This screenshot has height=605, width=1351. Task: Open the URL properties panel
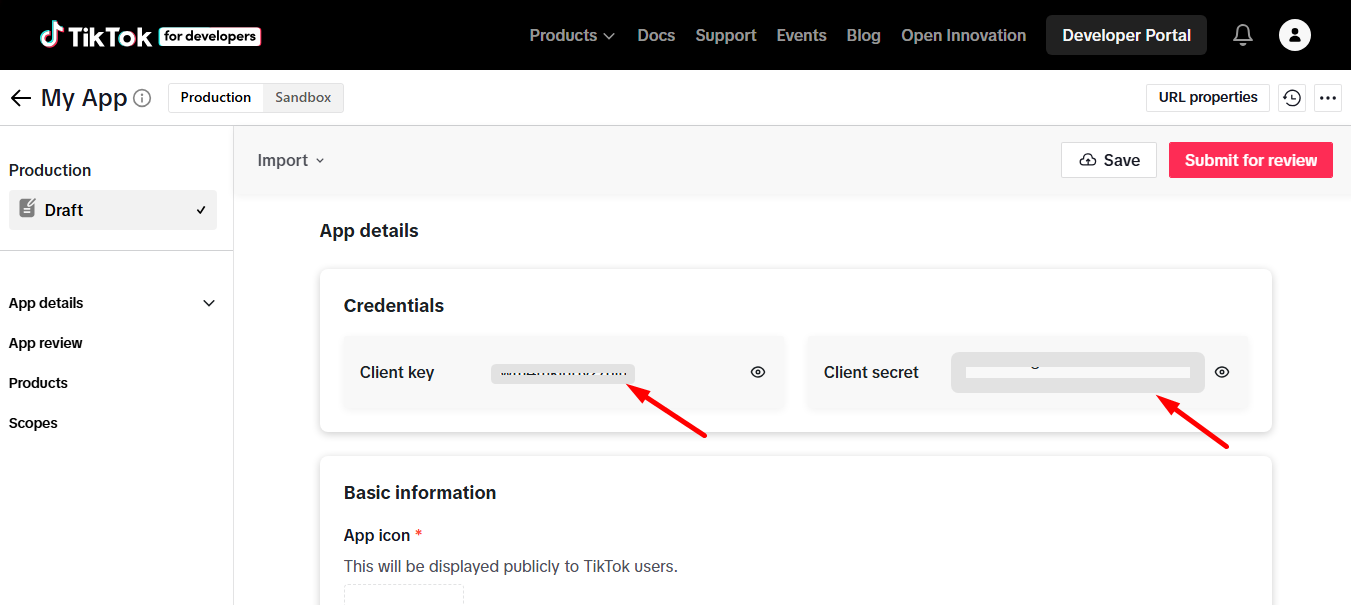[x=1207, y=97]
